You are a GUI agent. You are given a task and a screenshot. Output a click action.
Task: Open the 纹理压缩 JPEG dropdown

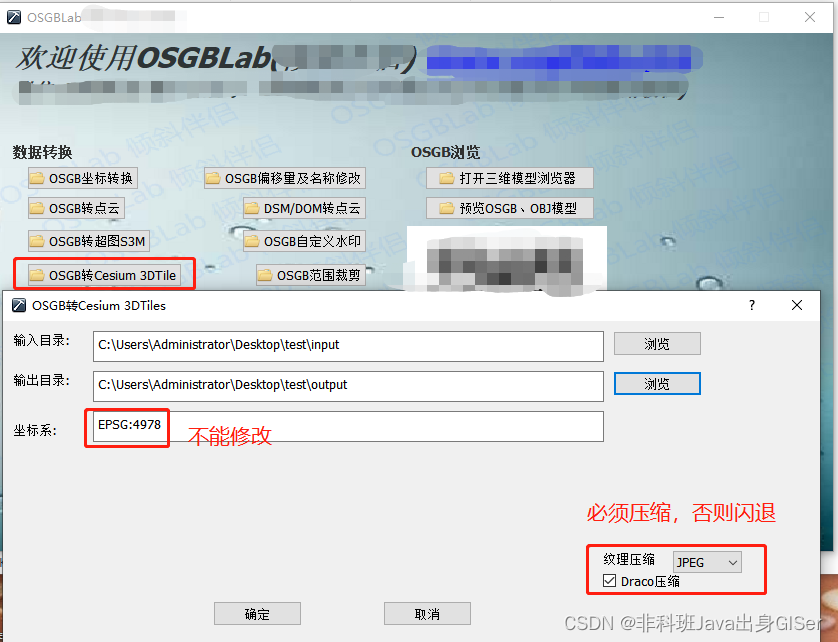pyautogui.click(x=707, y=562)
